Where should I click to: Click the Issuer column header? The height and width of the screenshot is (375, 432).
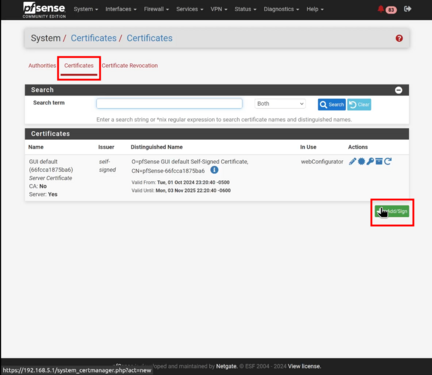pyautogui.click(x=106, y=147)
